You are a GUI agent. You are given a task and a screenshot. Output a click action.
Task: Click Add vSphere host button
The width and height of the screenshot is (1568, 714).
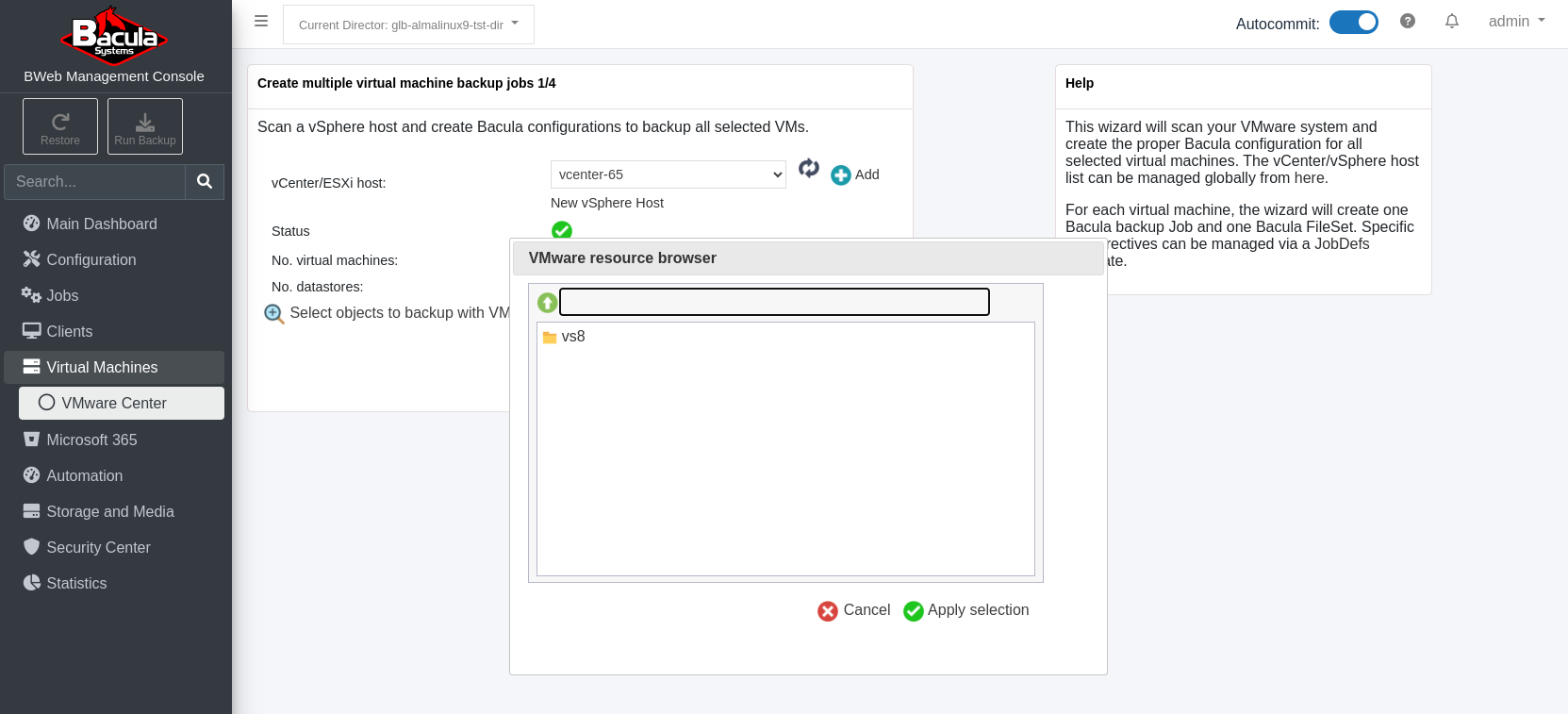pyautogui.click(x=855, y=174)
